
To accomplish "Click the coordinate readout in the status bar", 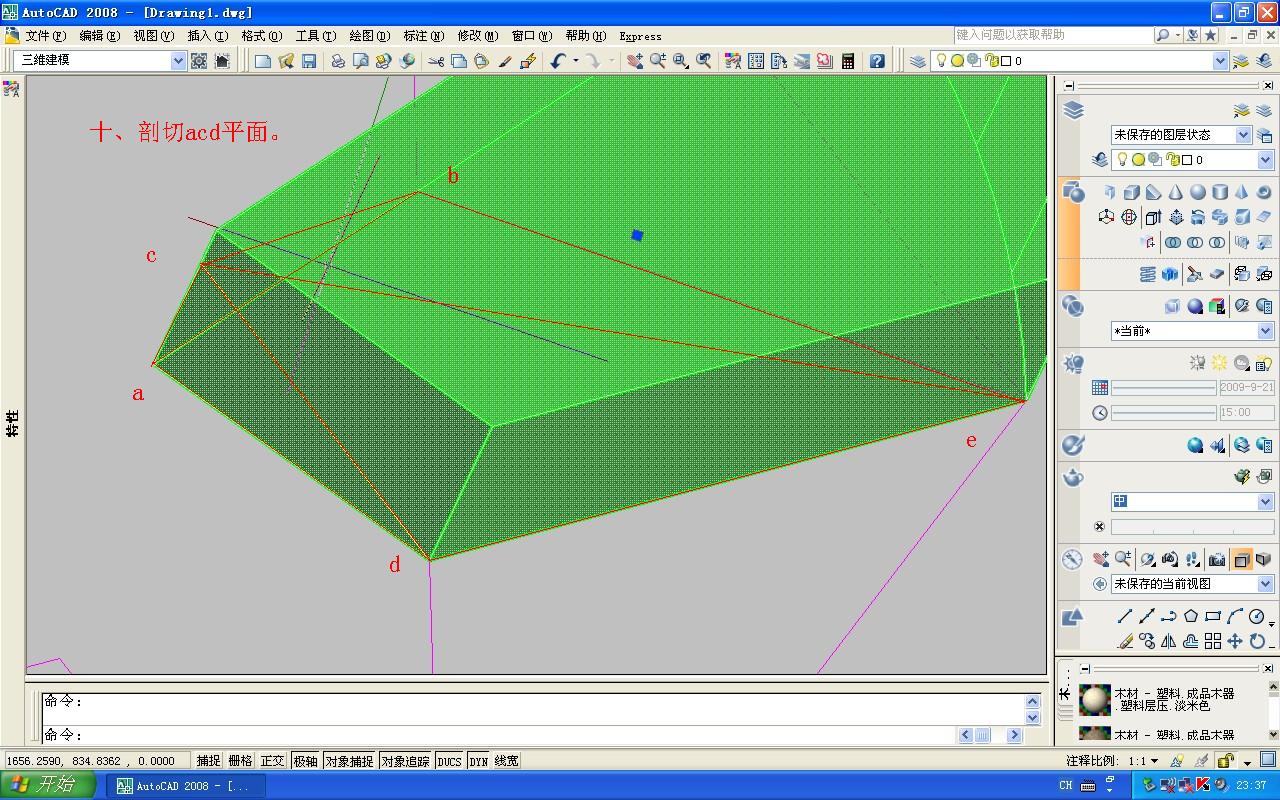I will pyautogui.click(x=97, y=761).
